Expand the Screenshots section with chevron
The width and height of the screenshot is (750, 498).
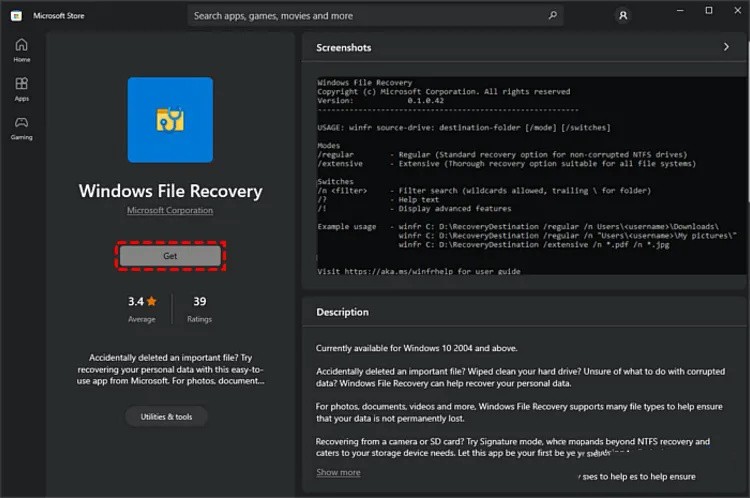coord(726,47)
